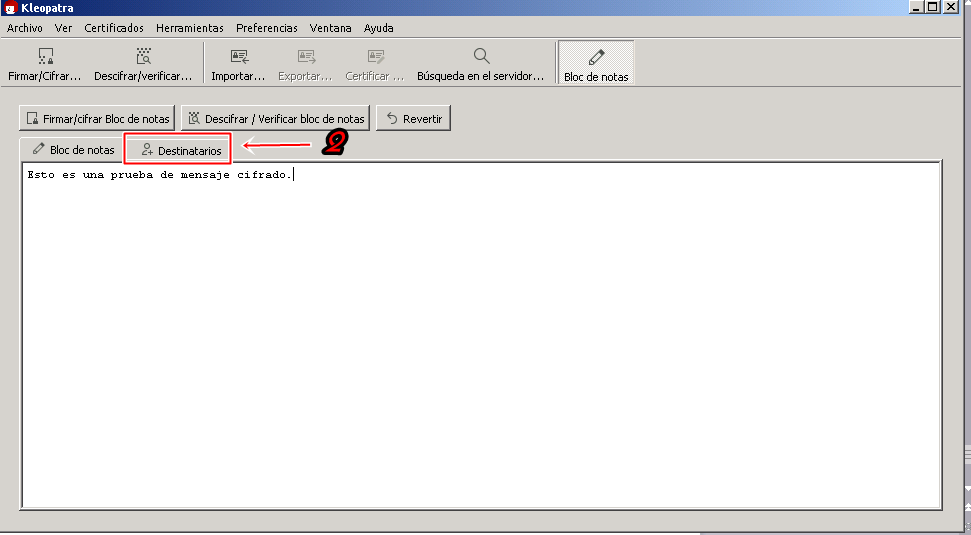Close the Kleopatra window
The height and width of the screenshot is (535, 971).
(x=951, y=7)
